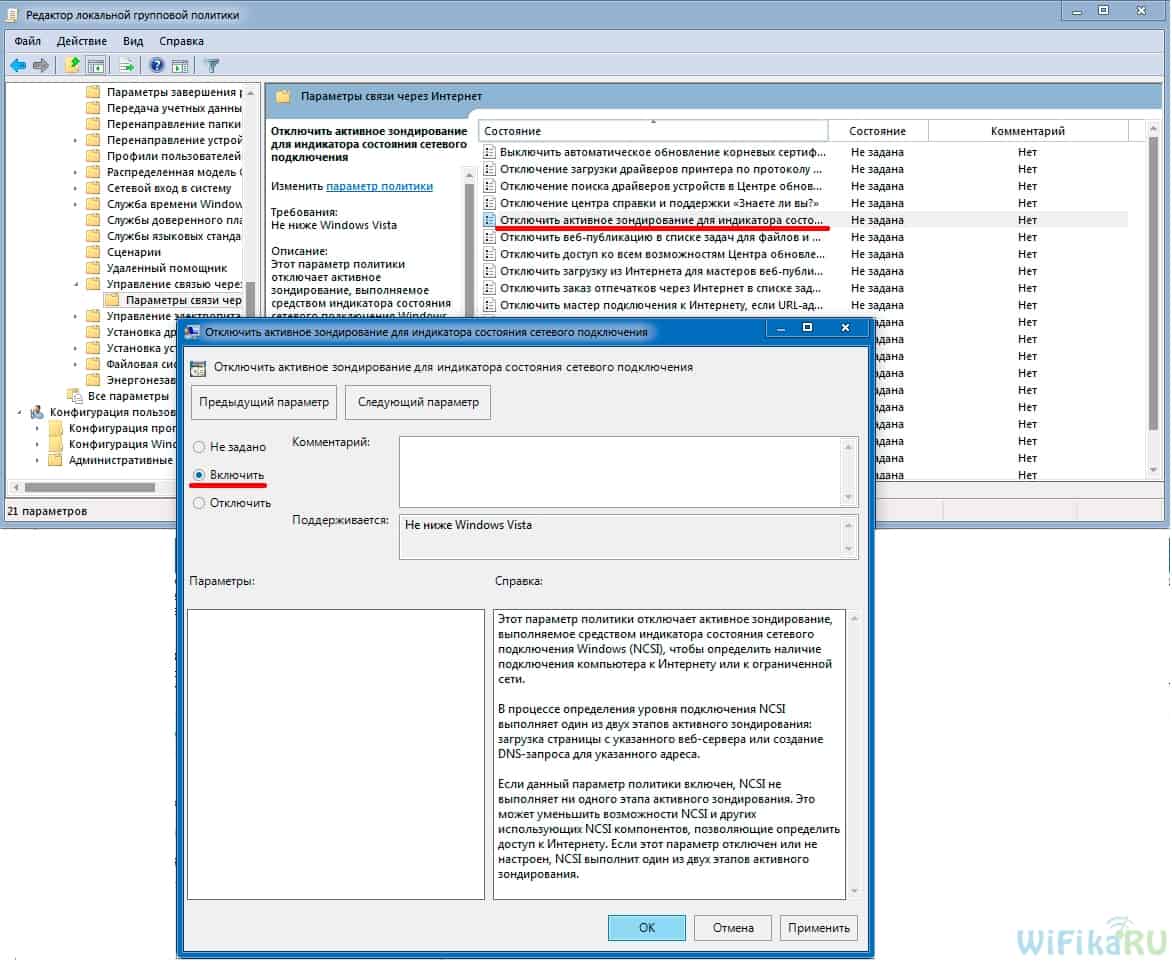Expand the 'Сетевой вход в систему' folder
The height and width of the screenshot is (961, 1172).
tap(76, 188)
